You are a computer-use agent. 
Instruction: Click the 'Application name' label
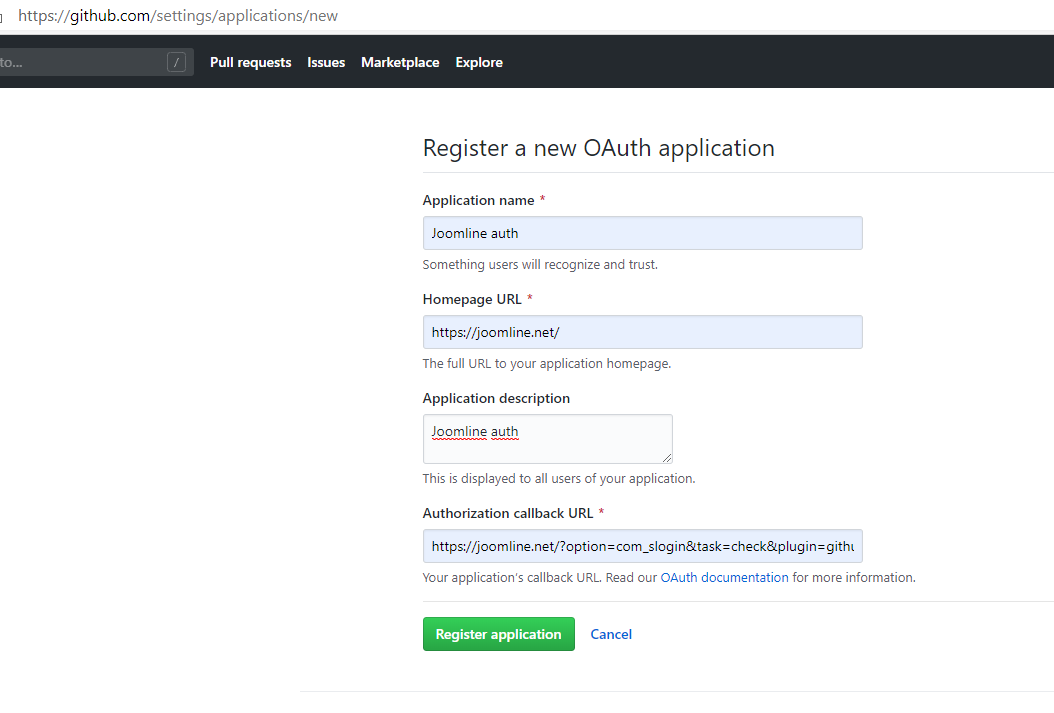point(478,200)
